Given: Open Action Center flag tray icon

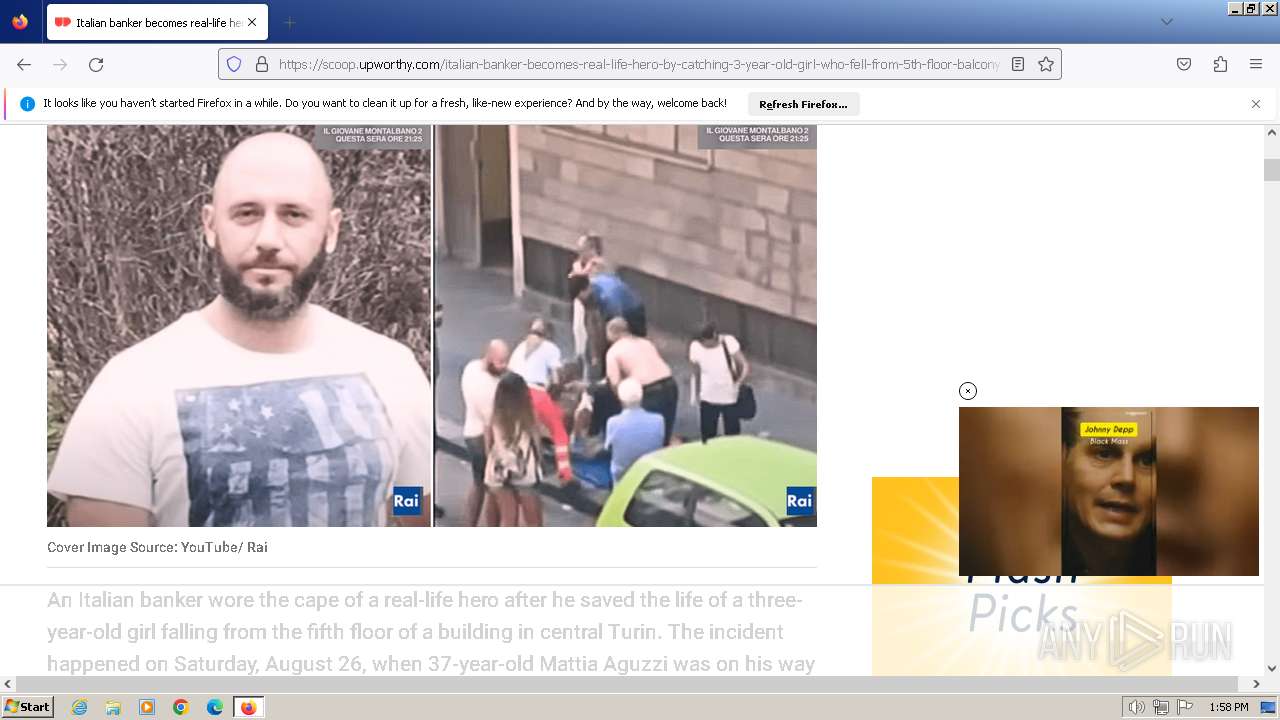Looking at the screenshot, I should point(1184,707).
